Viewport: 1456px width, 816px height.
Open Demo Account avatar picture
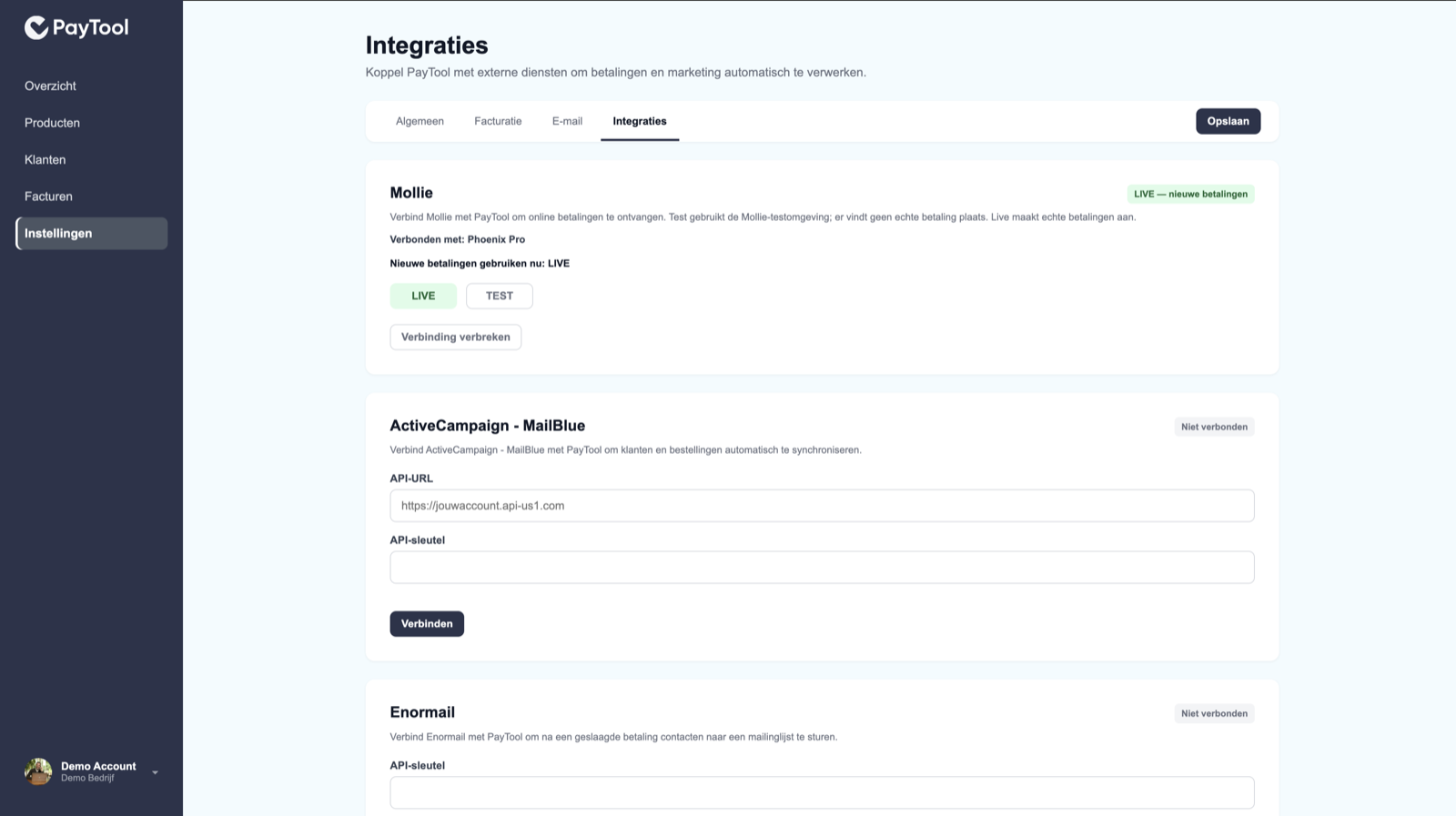(x=38, y=771)
